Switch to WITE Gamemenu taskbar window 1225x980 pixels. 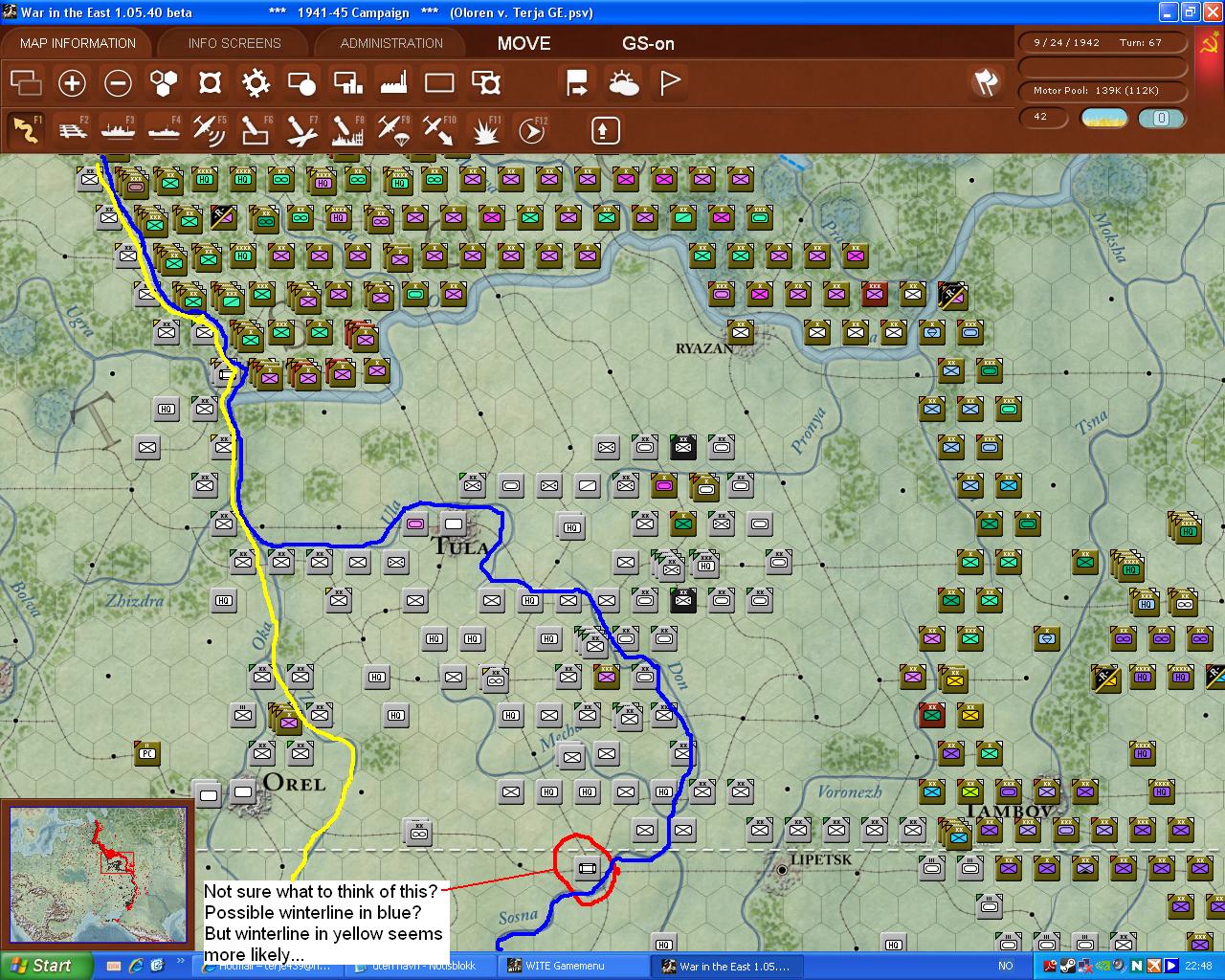(x=572, y=966)
